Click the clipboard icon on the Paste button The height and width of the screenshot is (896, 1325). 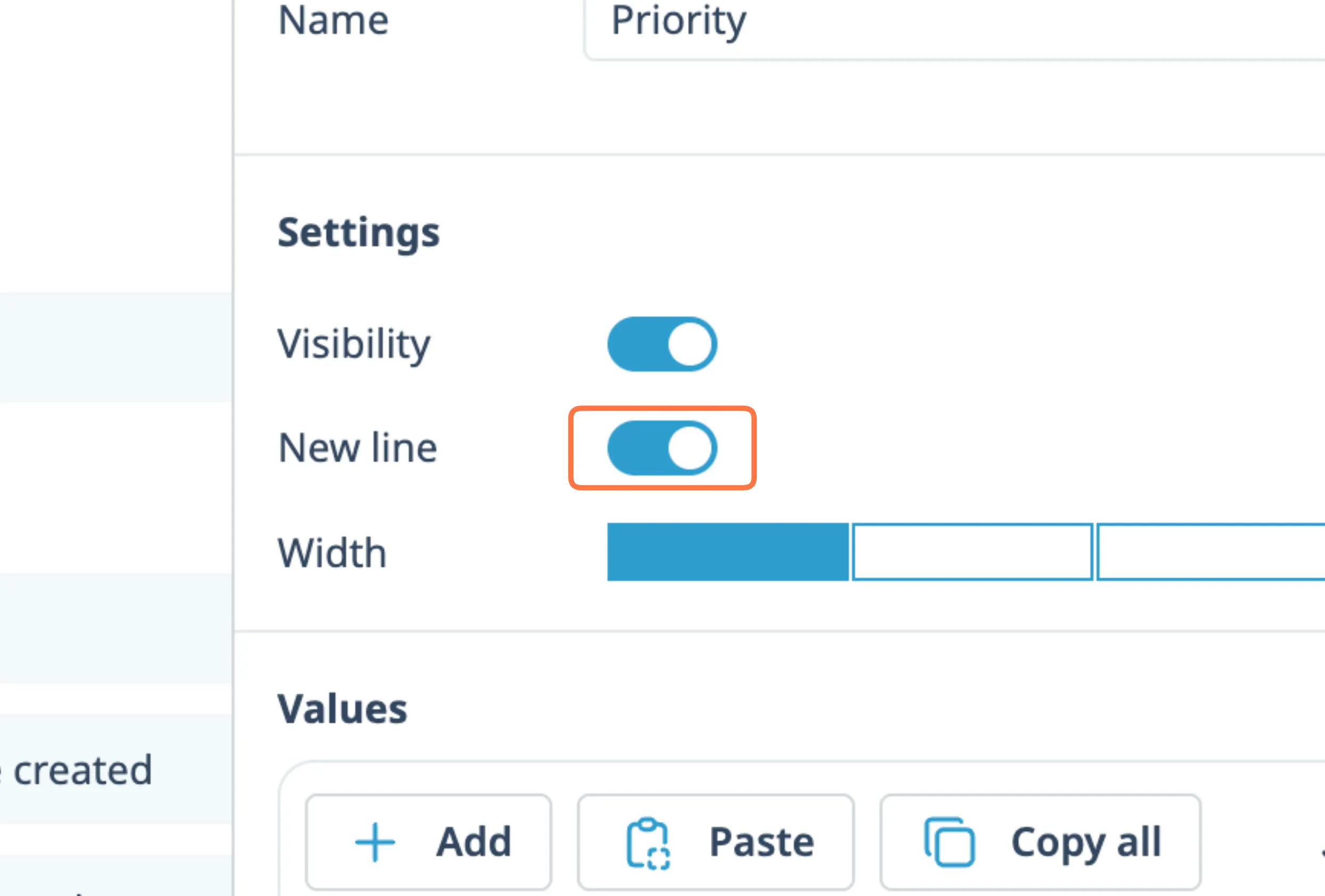pos(648,843)
